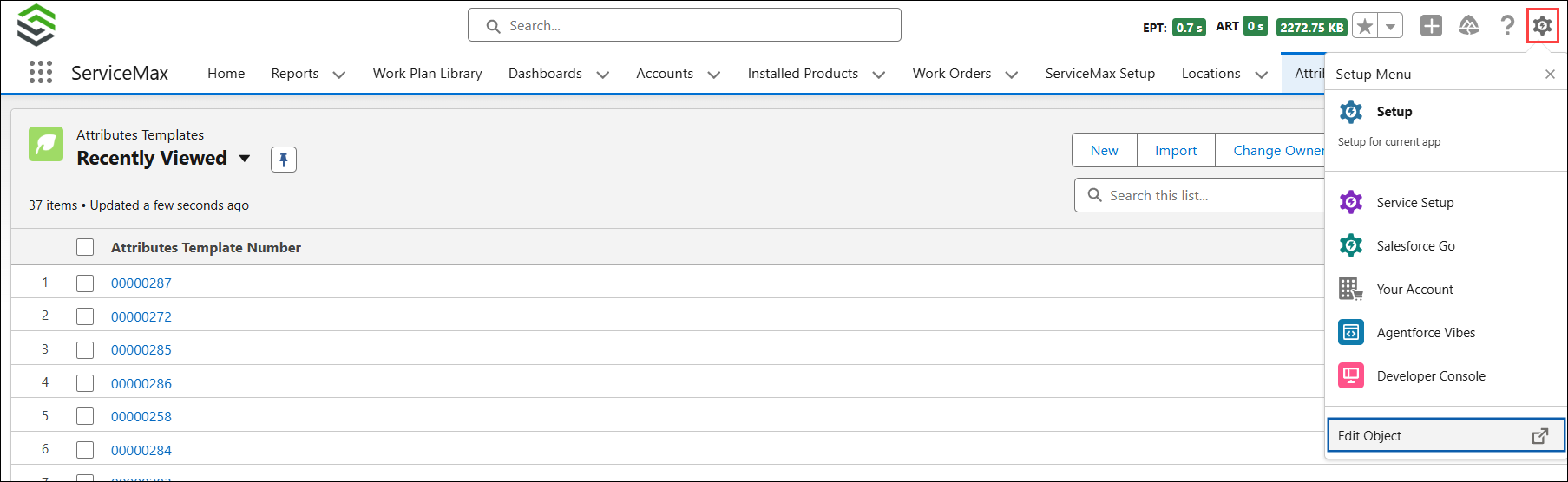Open attributes template 00000286

click(x=141, y=383)
